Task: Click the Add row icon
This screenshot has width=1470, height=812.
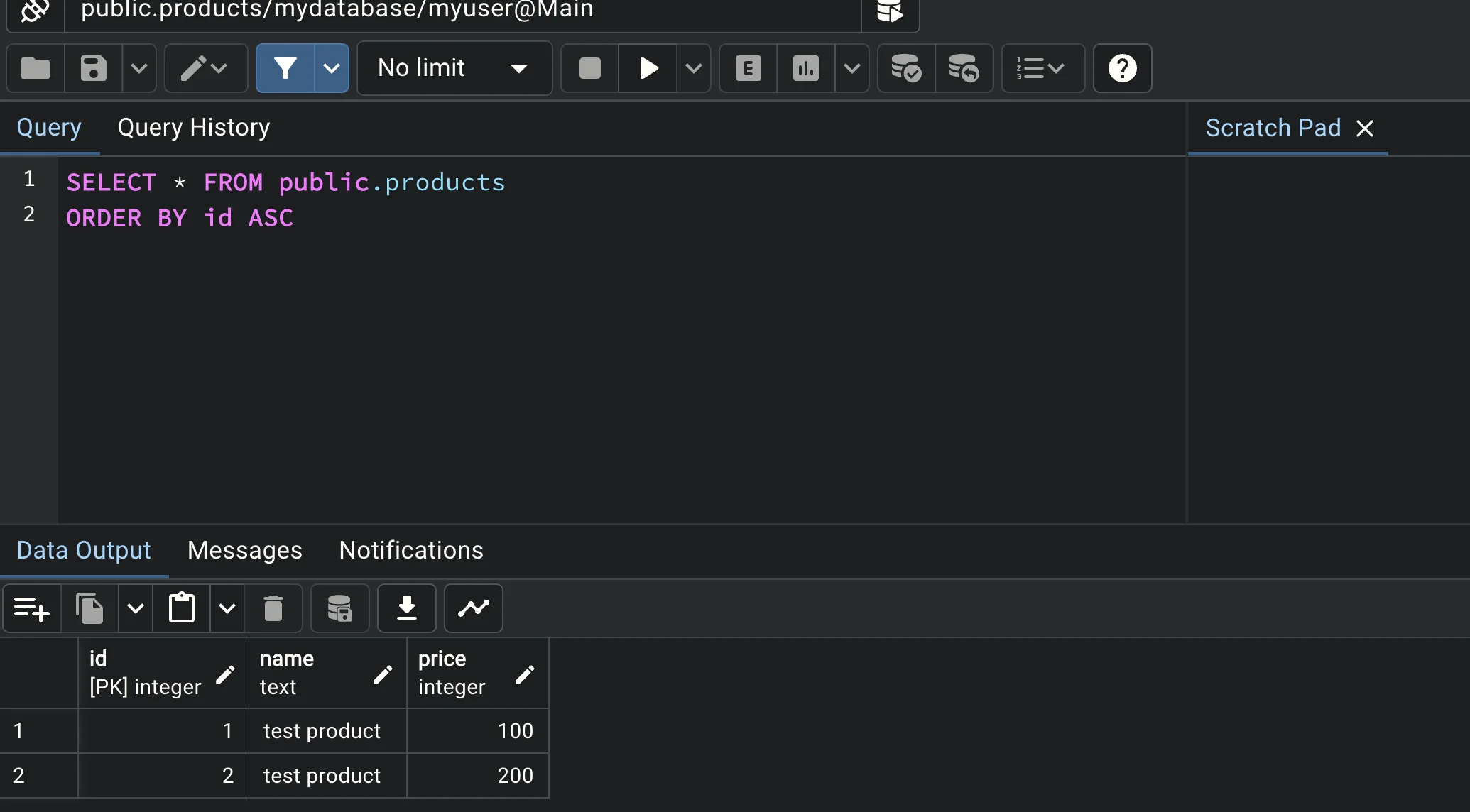Action: [x=32, y=608]
